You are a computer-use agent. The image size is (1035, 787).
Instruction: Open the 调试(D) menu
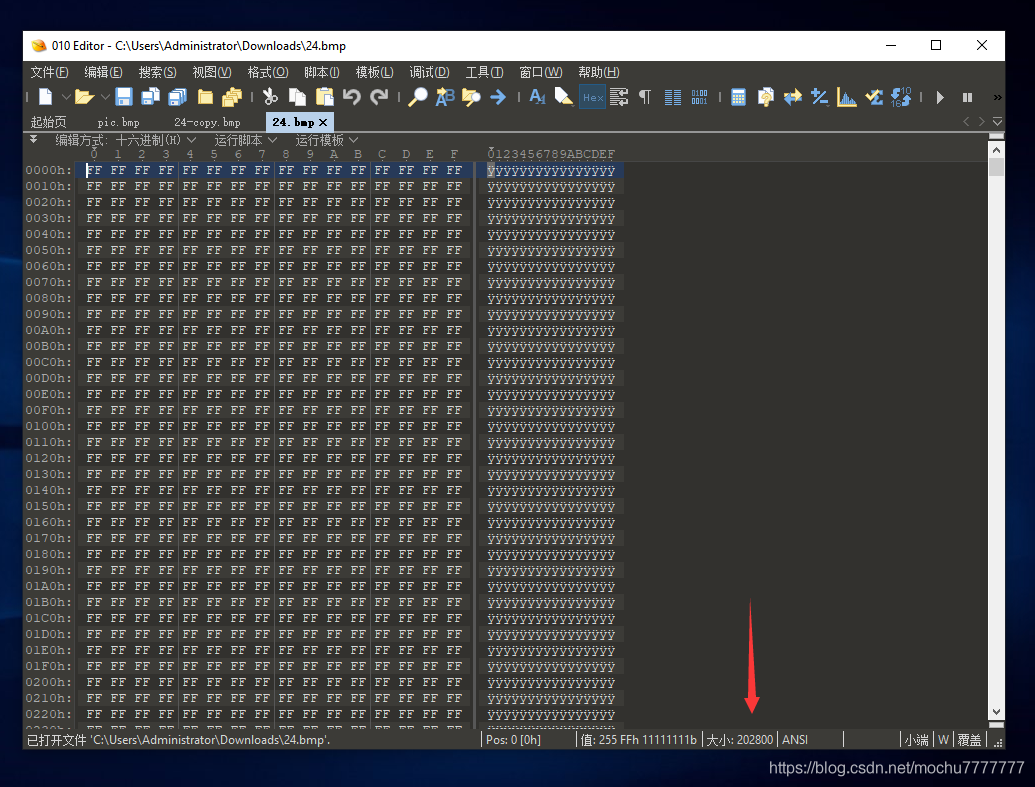coord(429,72)
